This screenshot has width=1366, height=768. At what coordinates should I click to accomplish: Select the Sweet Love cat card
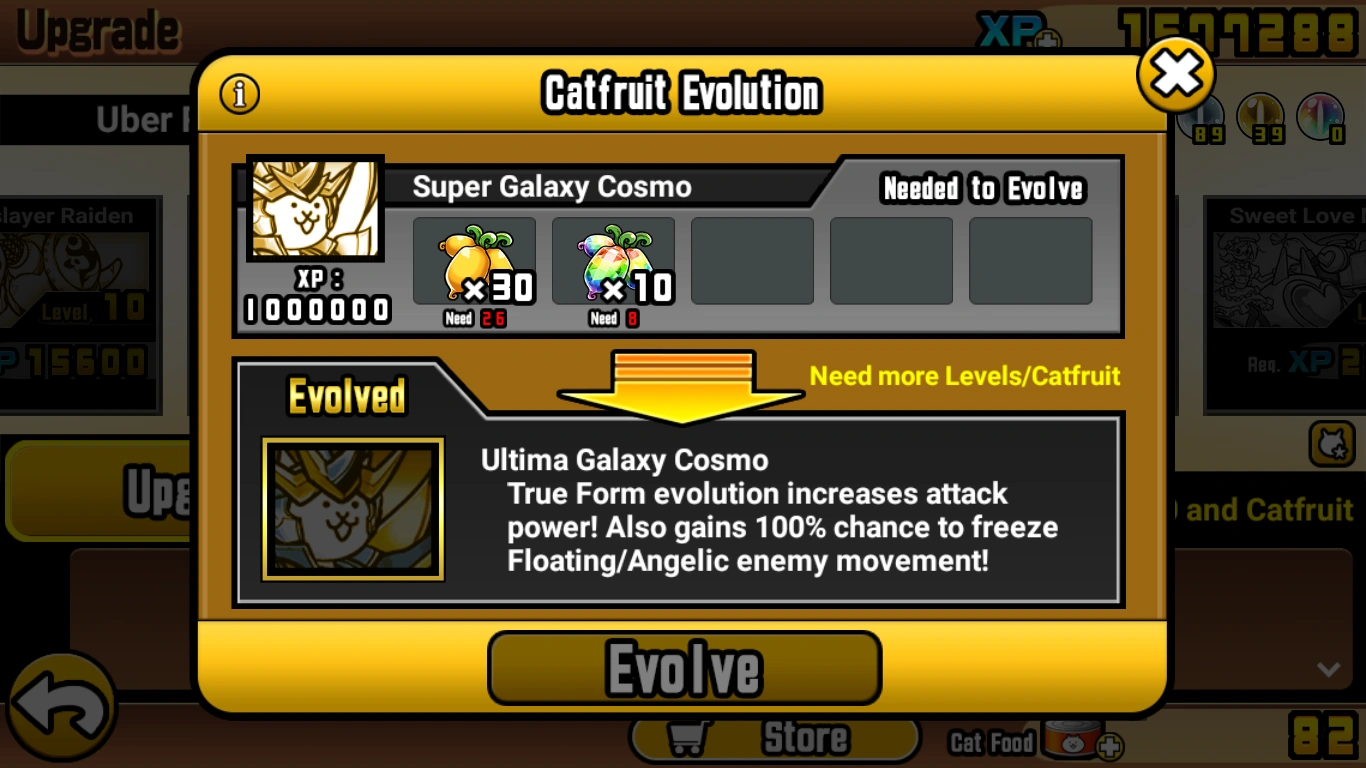1285,304
